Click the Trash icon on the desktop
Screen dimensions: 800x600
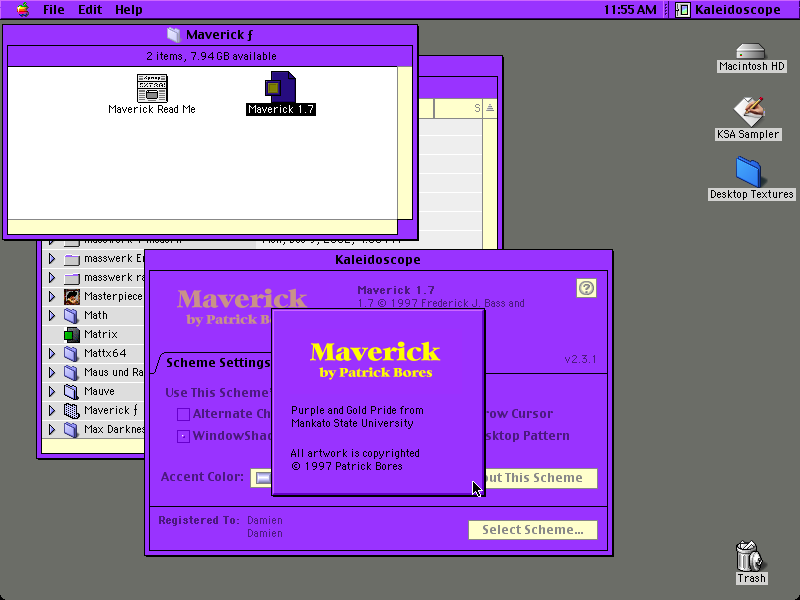[x=751, y=556]
